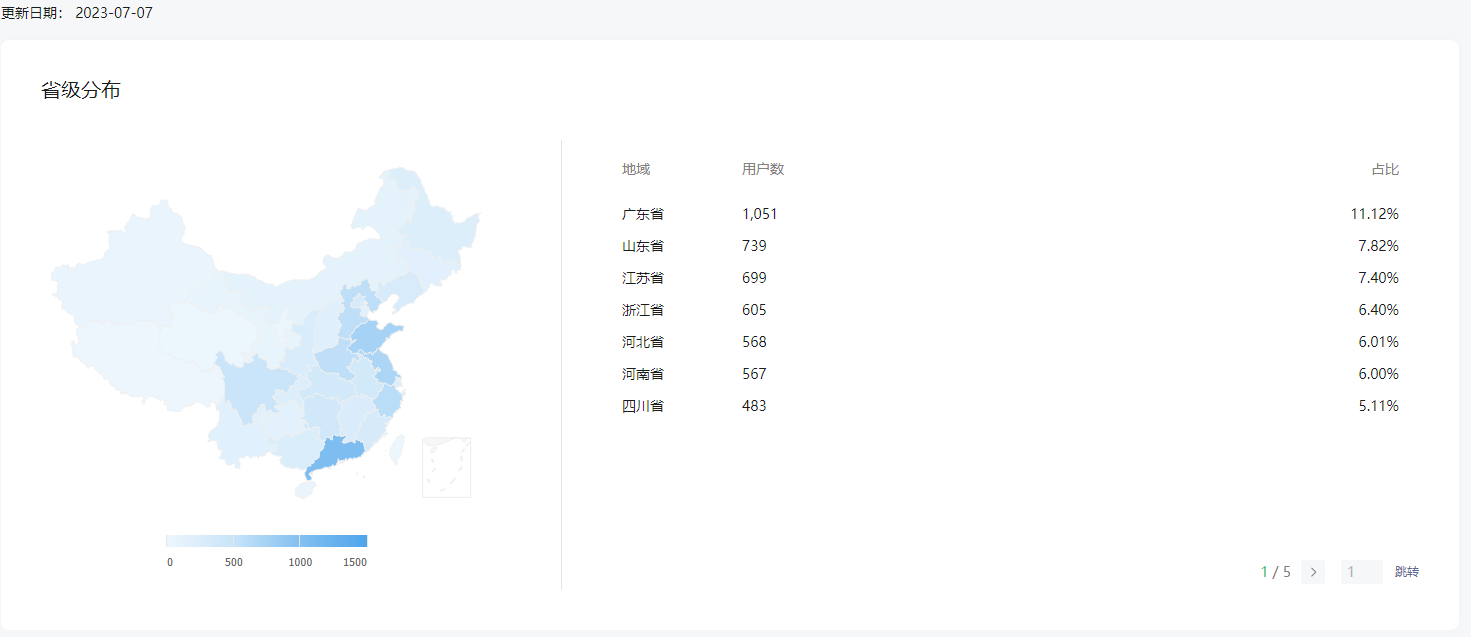Image resolution: width=1471 pixels, height=637 pixels.
Task: Click percentage 6.01%
Action: pos(1379,342)
